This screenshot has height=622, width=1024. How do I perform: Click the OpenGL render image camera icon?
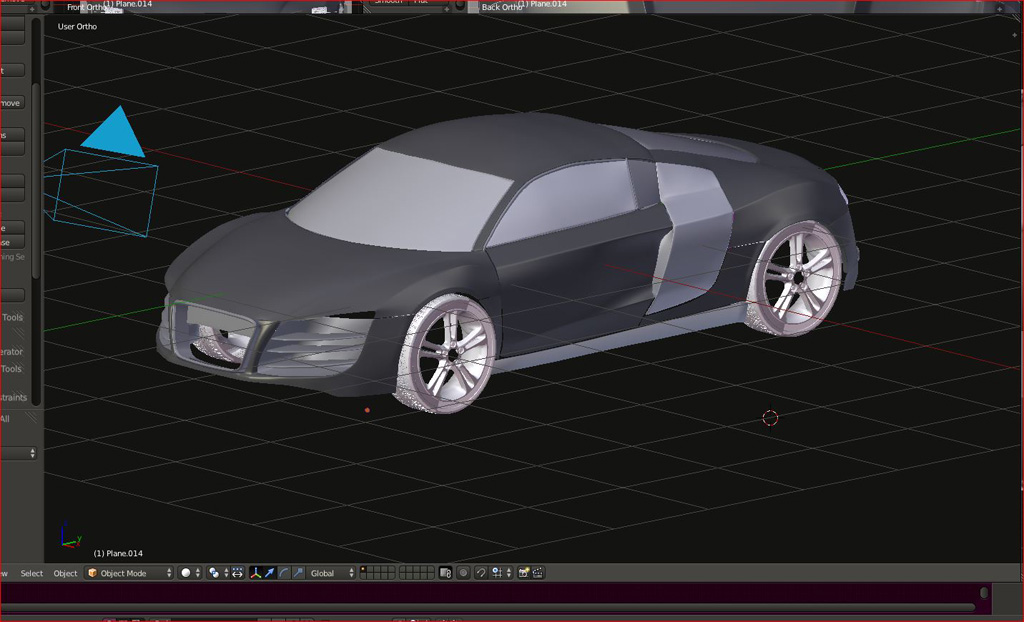[524, 573]
